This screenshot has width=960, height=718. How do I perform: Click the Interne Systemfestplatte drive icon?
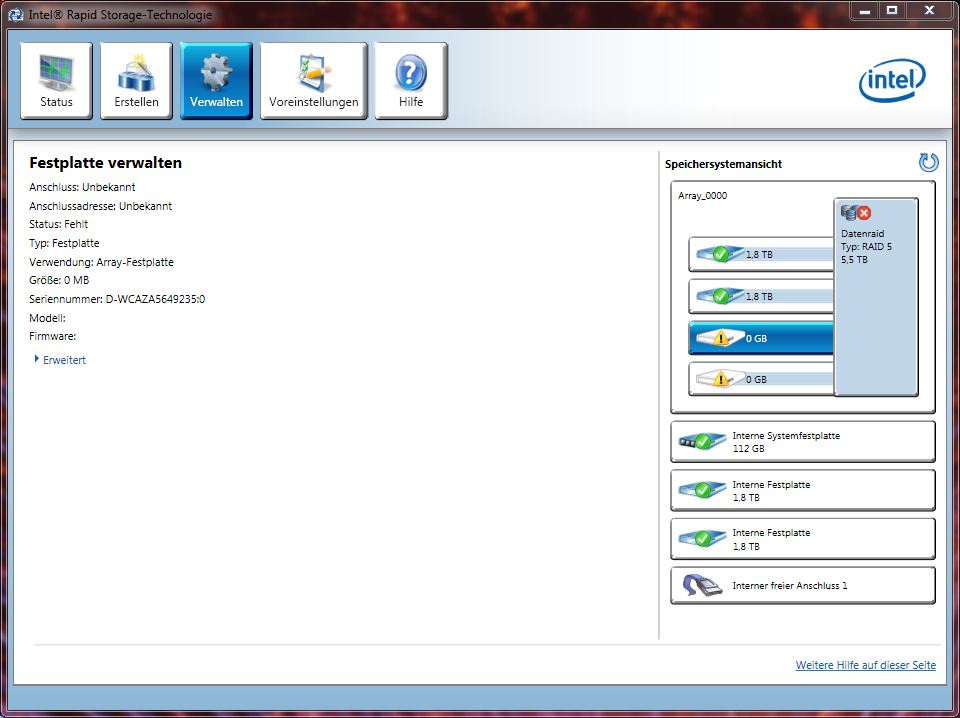702,441
